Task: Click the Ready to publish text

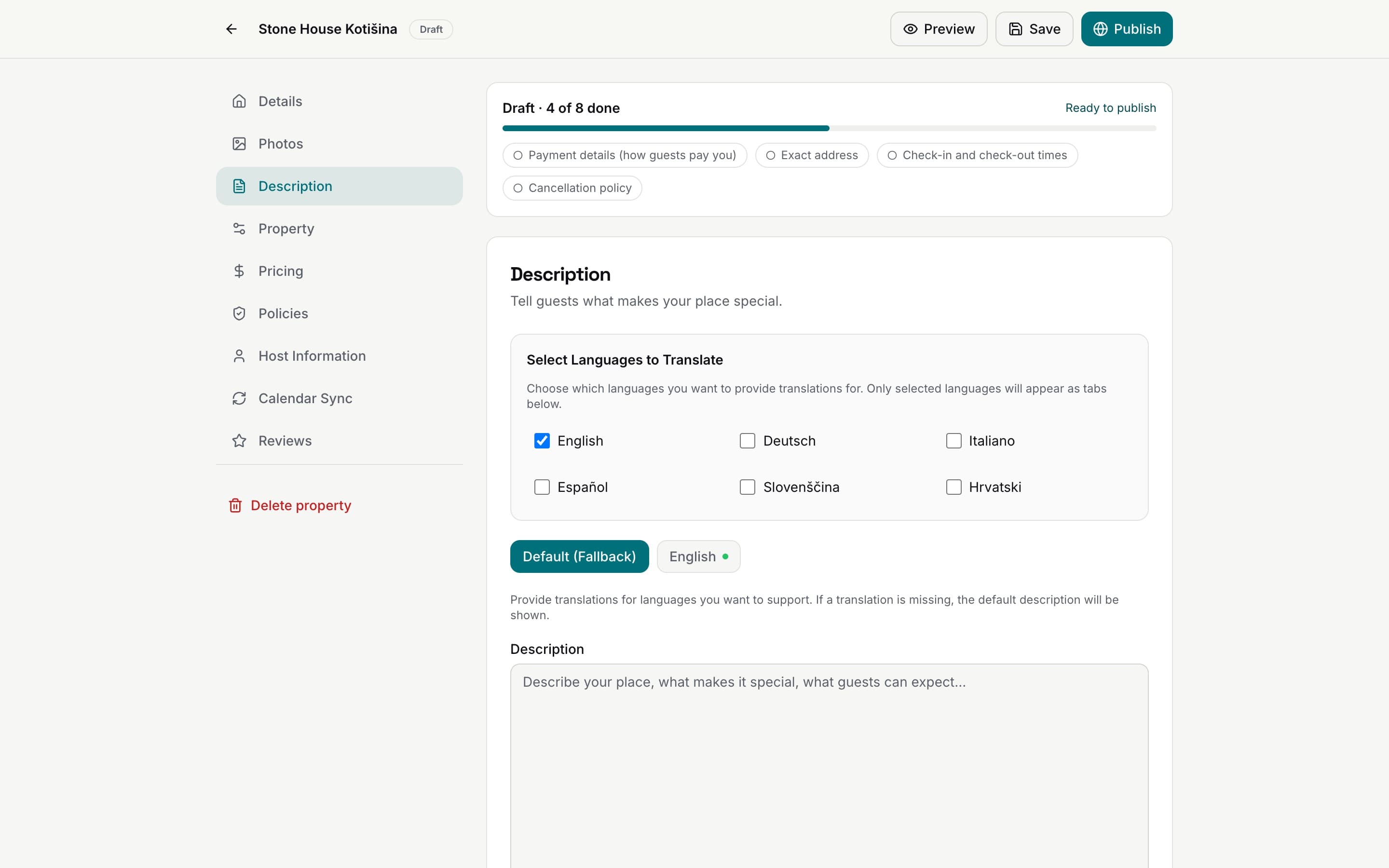Action: (1110, 108)
